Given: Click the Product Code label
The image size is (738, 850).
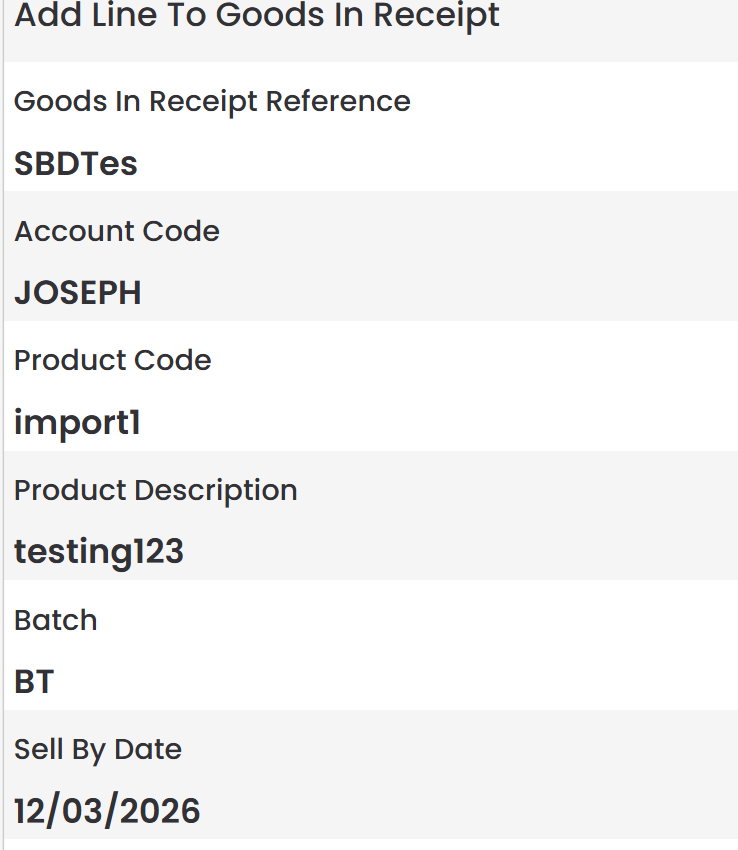Looking at the screenshot, I should (x=113, y=360).
